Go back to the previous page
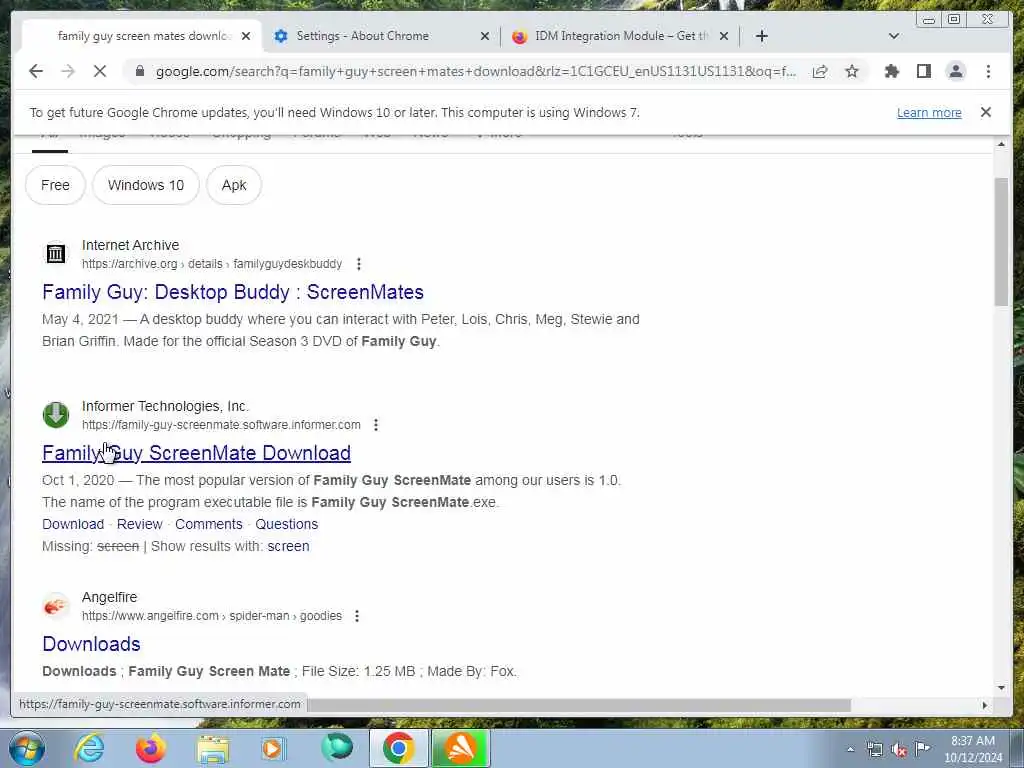Screen dimensions: 1024x768 [36, 71]
